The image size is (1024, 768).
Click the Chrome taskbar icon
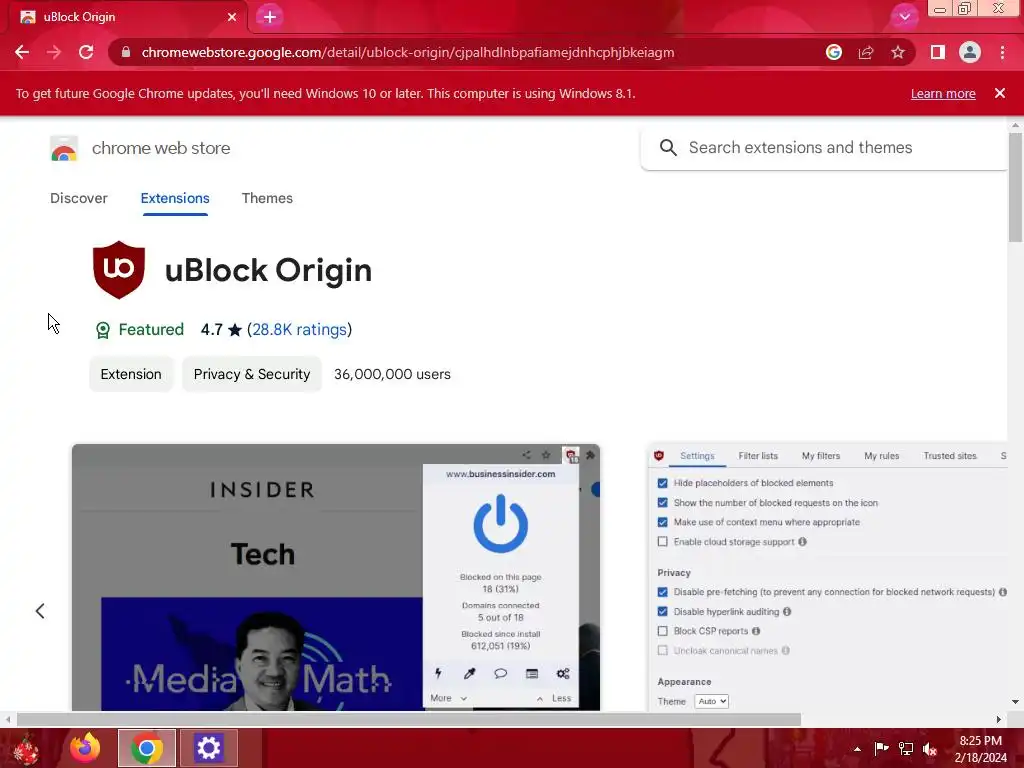pos(147,748)
